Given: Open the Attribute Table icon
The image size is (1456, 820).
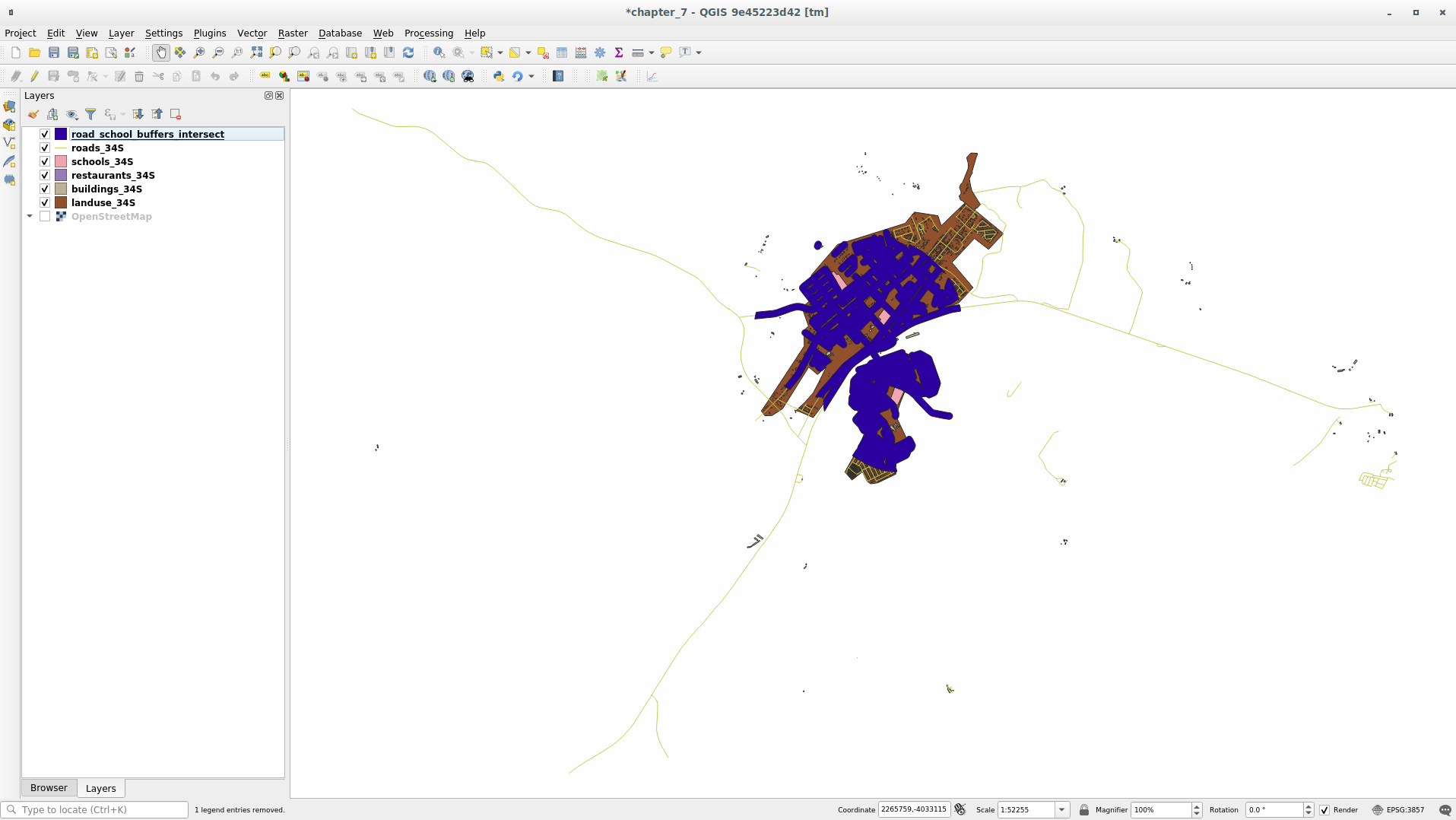Looking at the screenshot, I should (561, 52).
